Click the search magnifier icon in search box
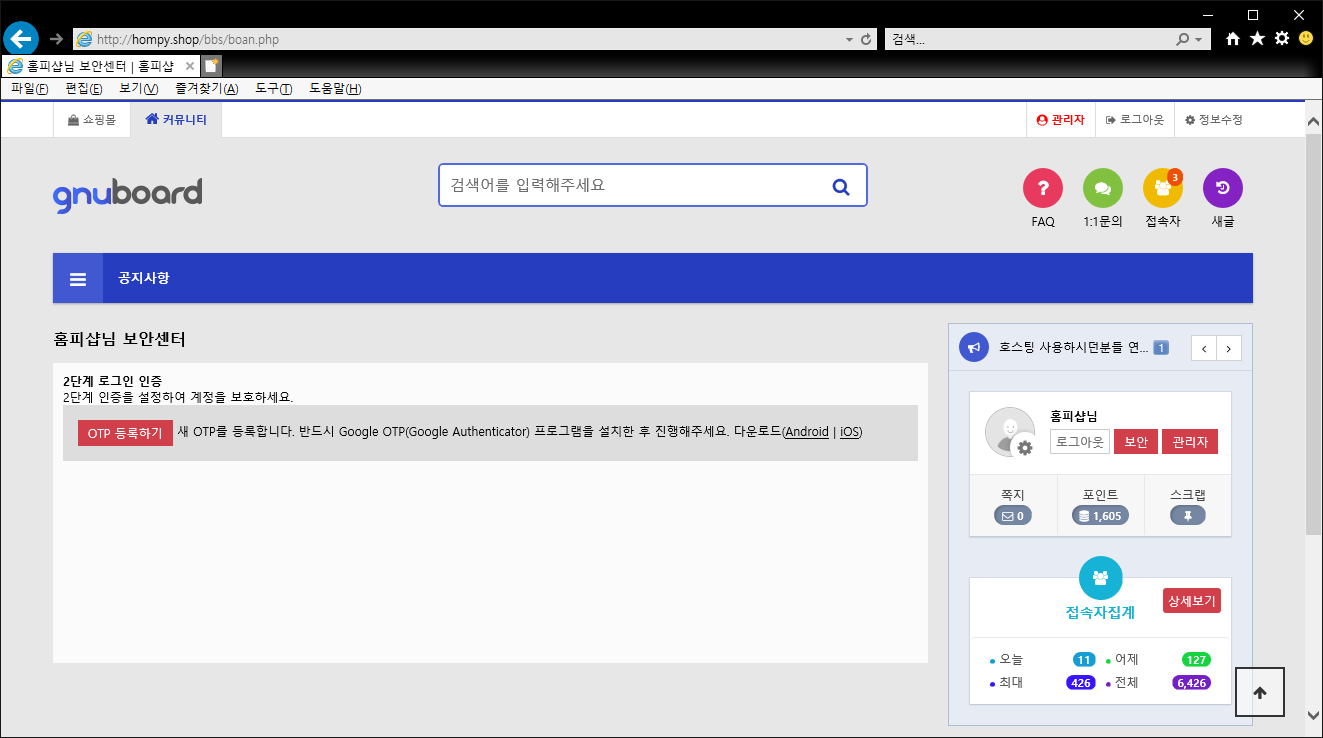This screenshot has height=738, width=1323. 840,186
